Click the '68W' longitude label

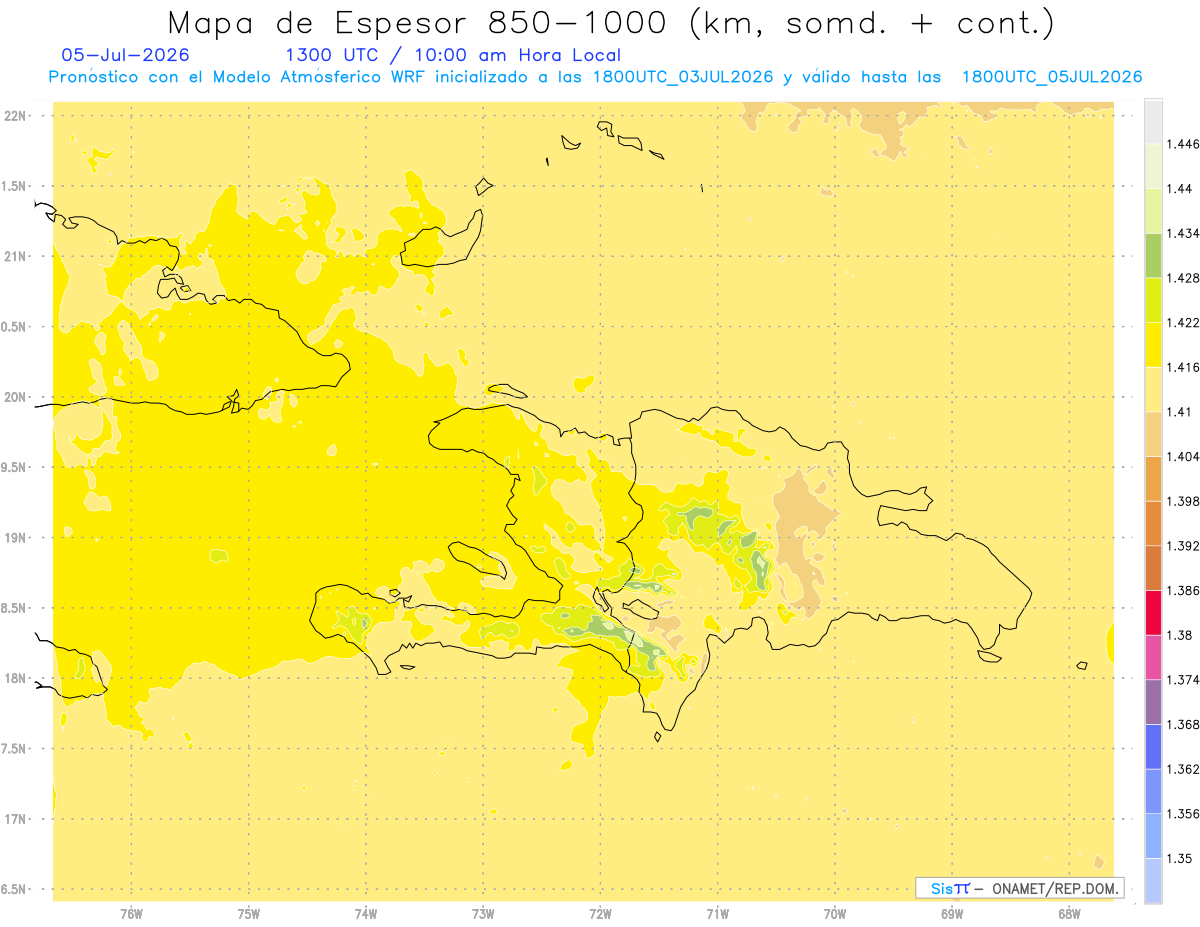pos(1069,913)
